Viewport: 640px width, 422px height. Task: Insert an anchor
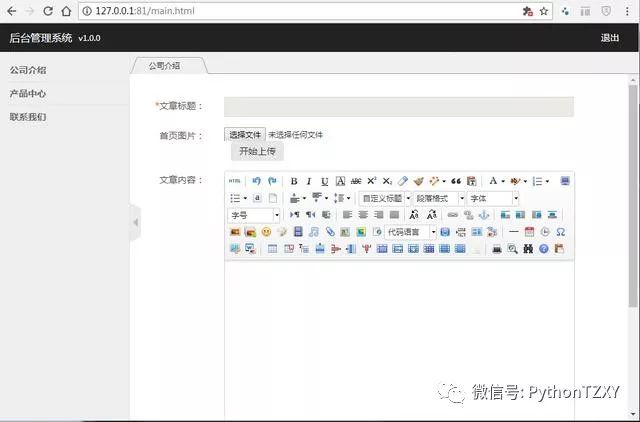pos(484,215)
